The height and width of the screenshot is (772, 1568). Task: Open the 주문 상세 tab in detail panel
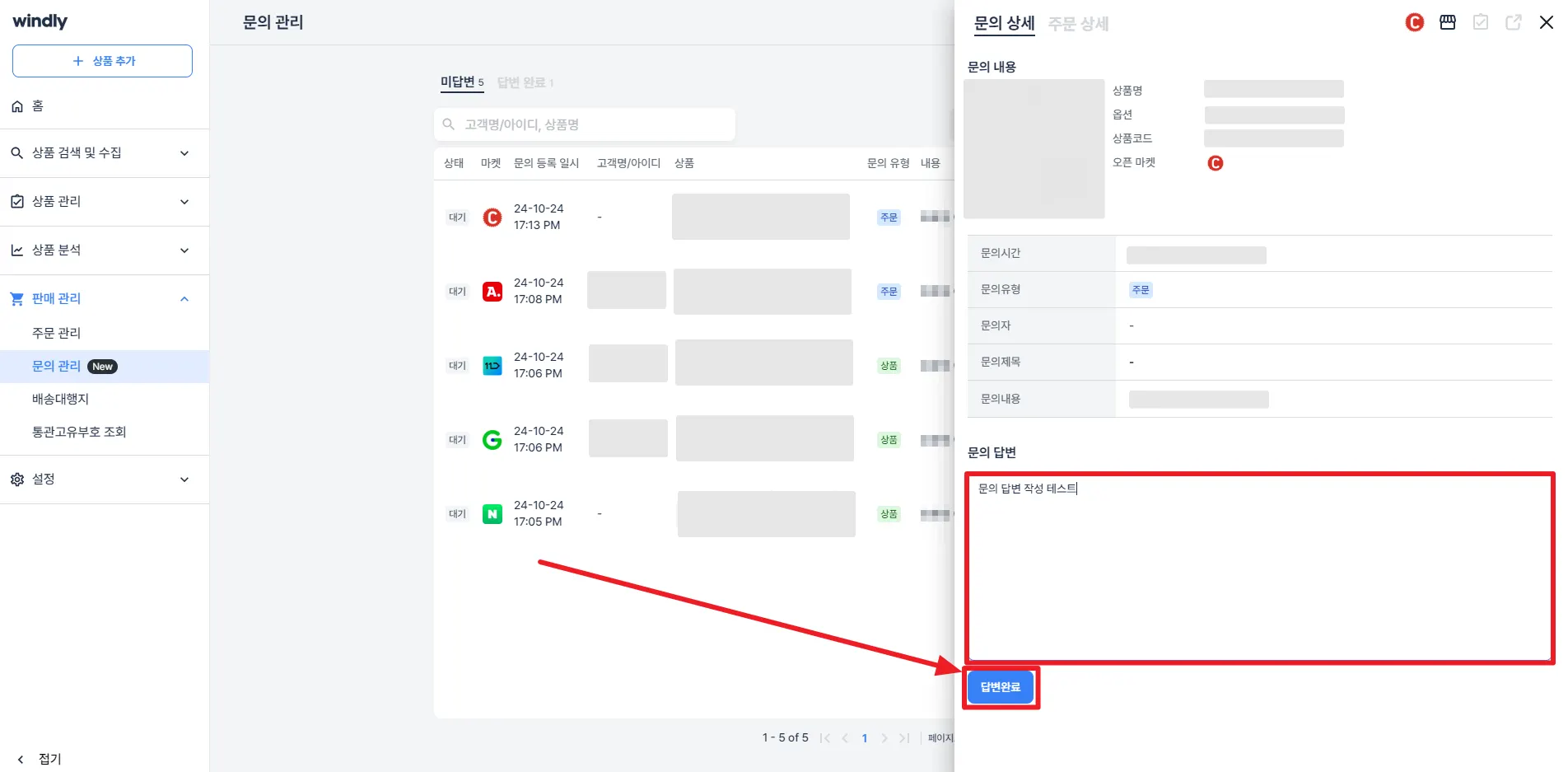pos(1079,24)
